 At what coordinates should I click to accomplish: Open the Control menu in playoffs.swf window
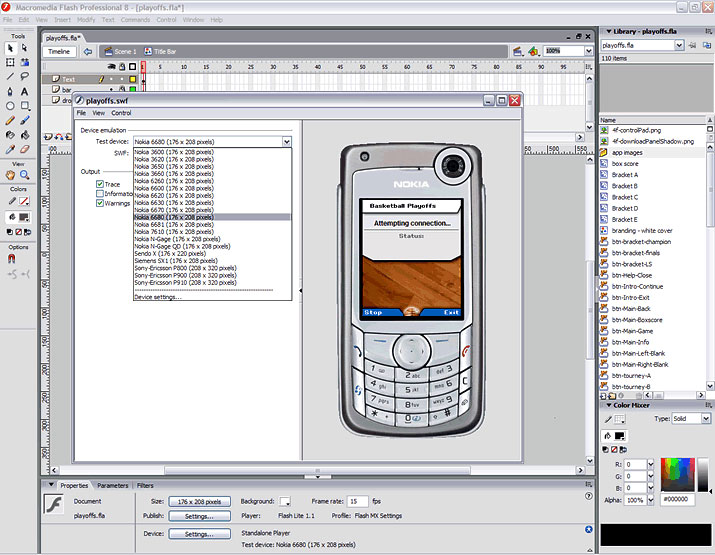[121, 113]
